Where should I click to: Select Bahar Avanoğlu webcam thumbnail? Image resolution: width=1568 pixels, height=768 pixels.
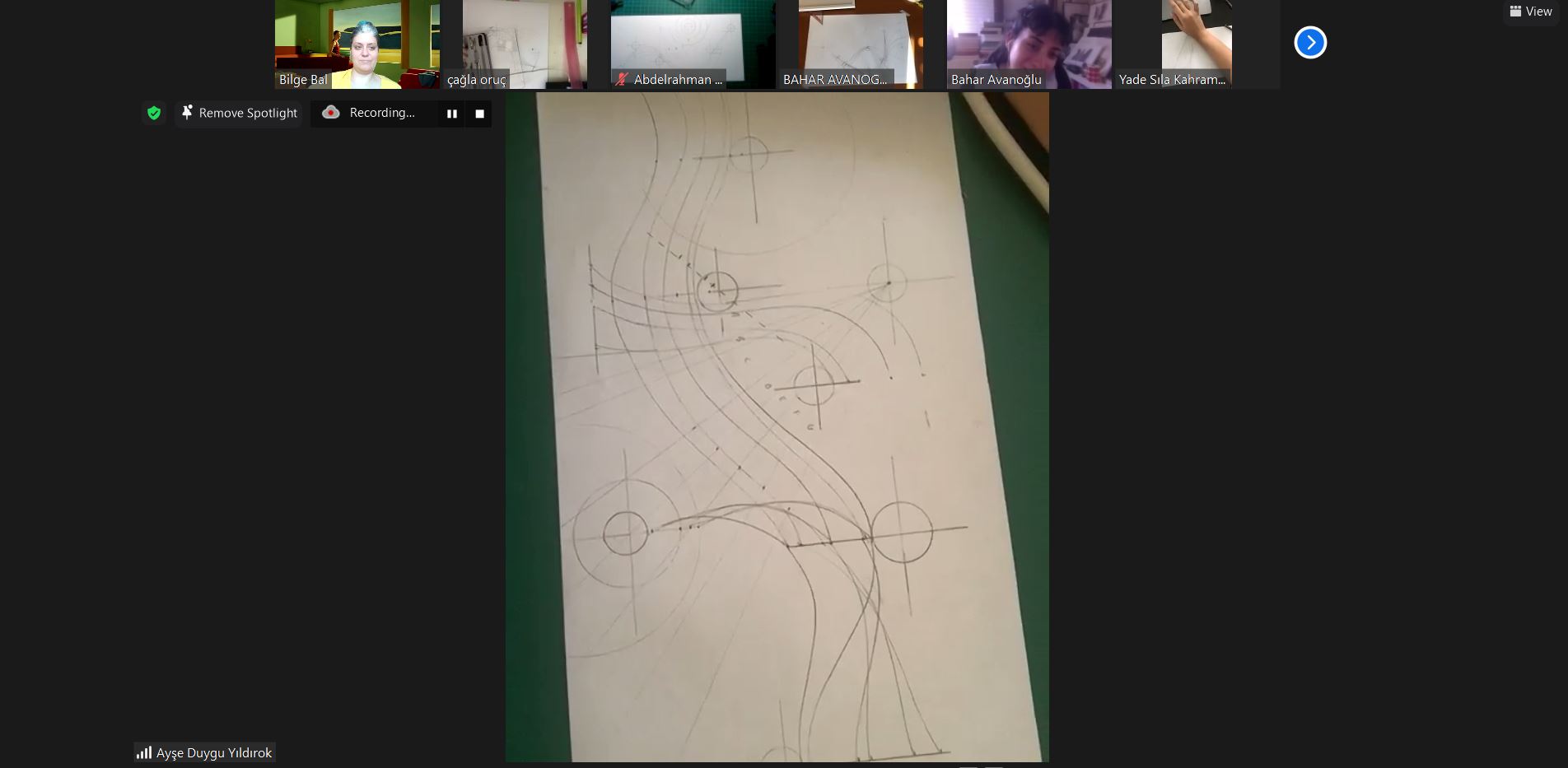pyautogui.click(x=1029, y=44)
